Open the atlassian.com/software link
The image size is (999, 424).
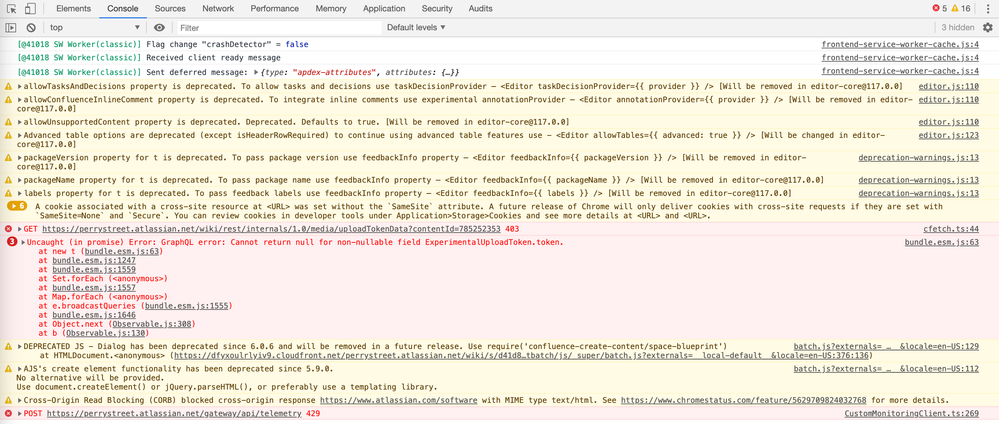click(399, 400)
